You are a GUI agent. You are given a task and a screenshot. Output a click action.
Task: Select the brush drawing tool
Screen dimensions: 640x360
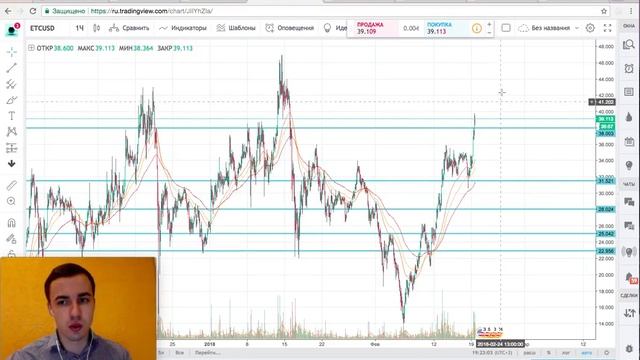(x=11, y=100)
